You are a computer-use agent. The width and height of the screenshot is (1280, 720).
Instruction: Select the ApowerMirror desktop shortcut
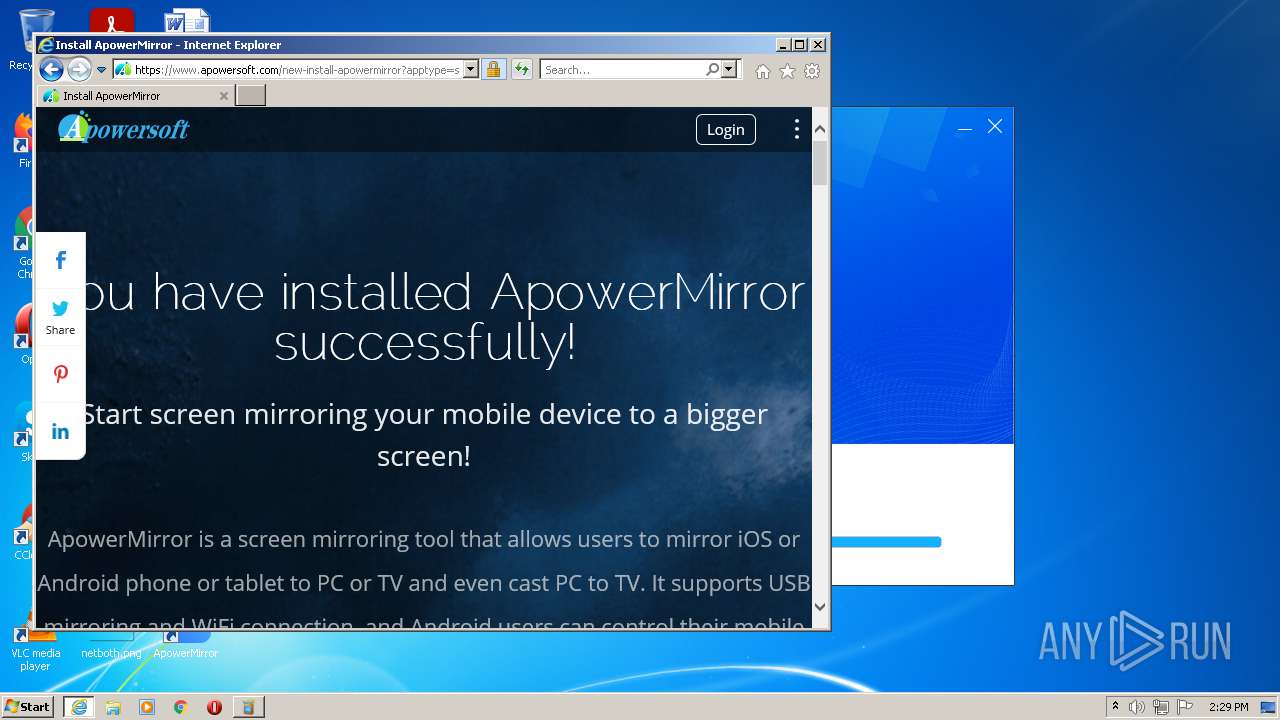pos(185,645)
